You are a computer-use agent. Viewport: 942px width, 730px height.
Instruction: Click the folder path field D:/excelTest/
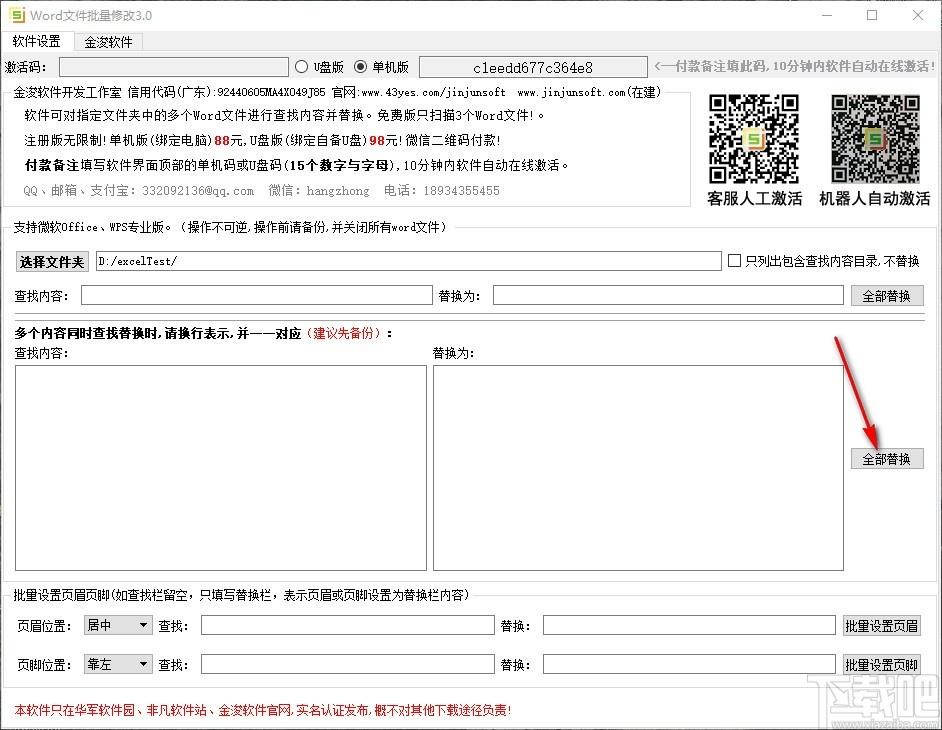pos(409,261)
